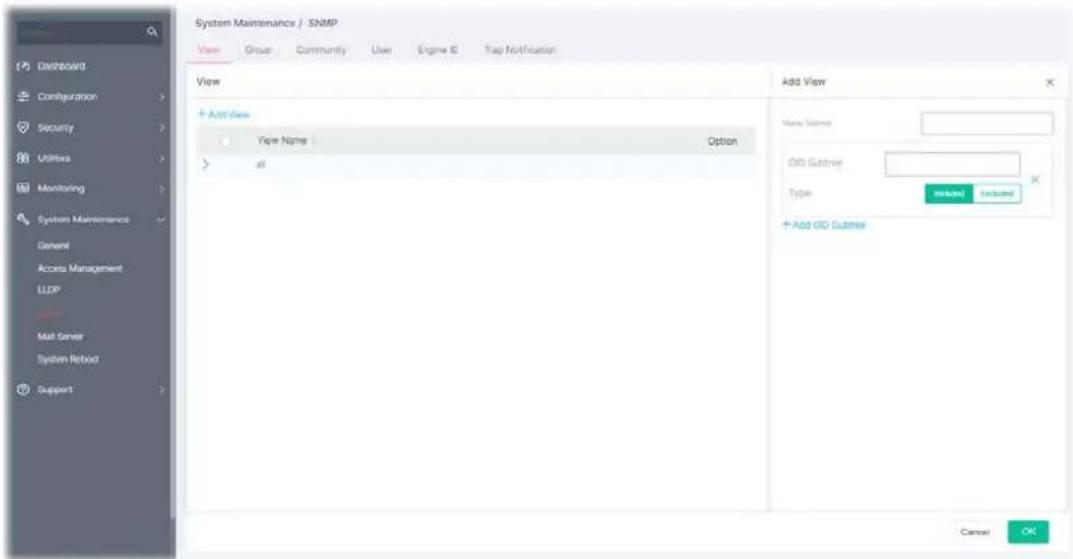Screen dimensions: 1073x559
Task: Switch to the View tab
Action: pyautogui.click(x=208, y=50)
